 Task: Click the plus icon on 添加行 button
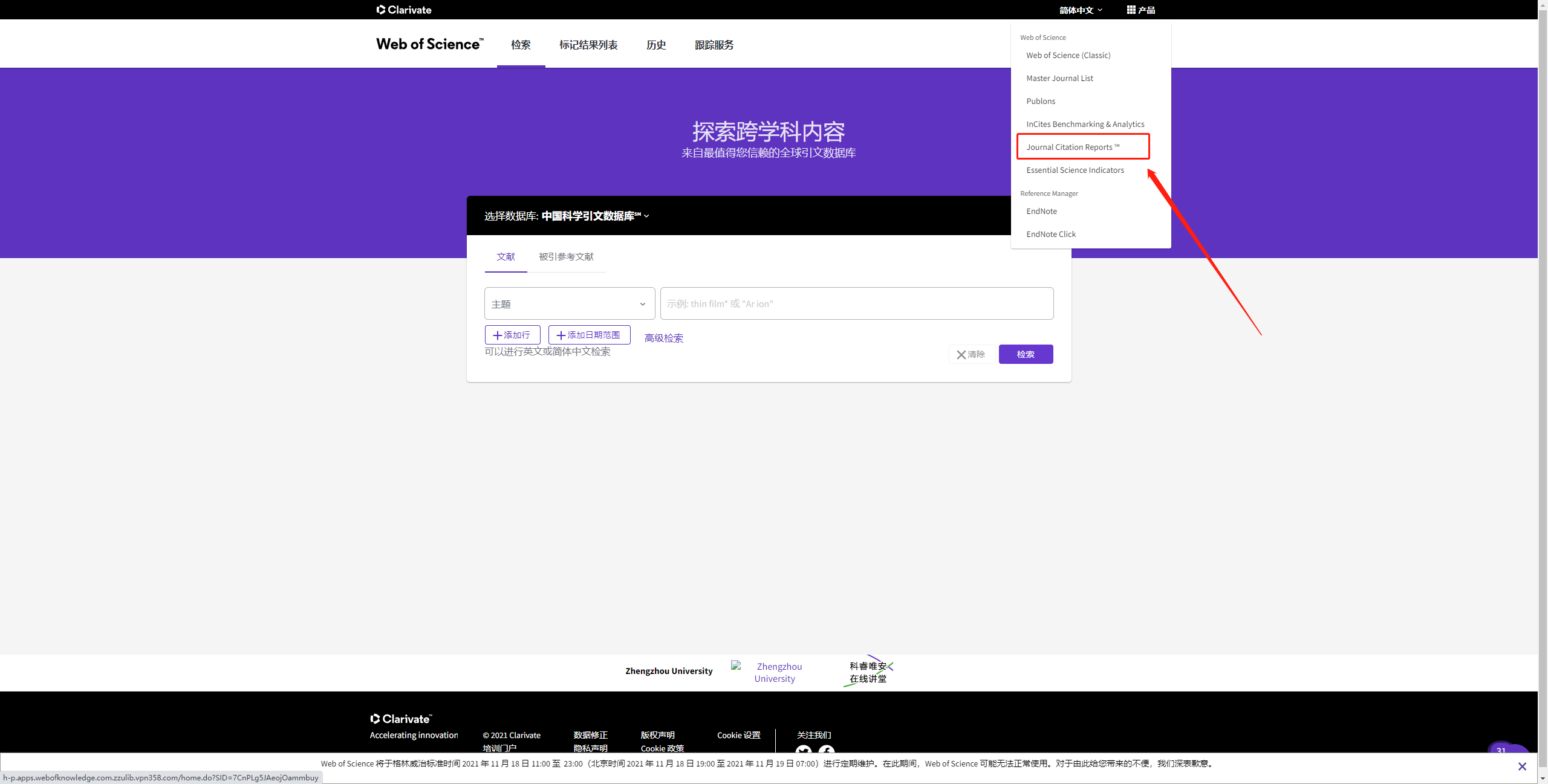497,335
